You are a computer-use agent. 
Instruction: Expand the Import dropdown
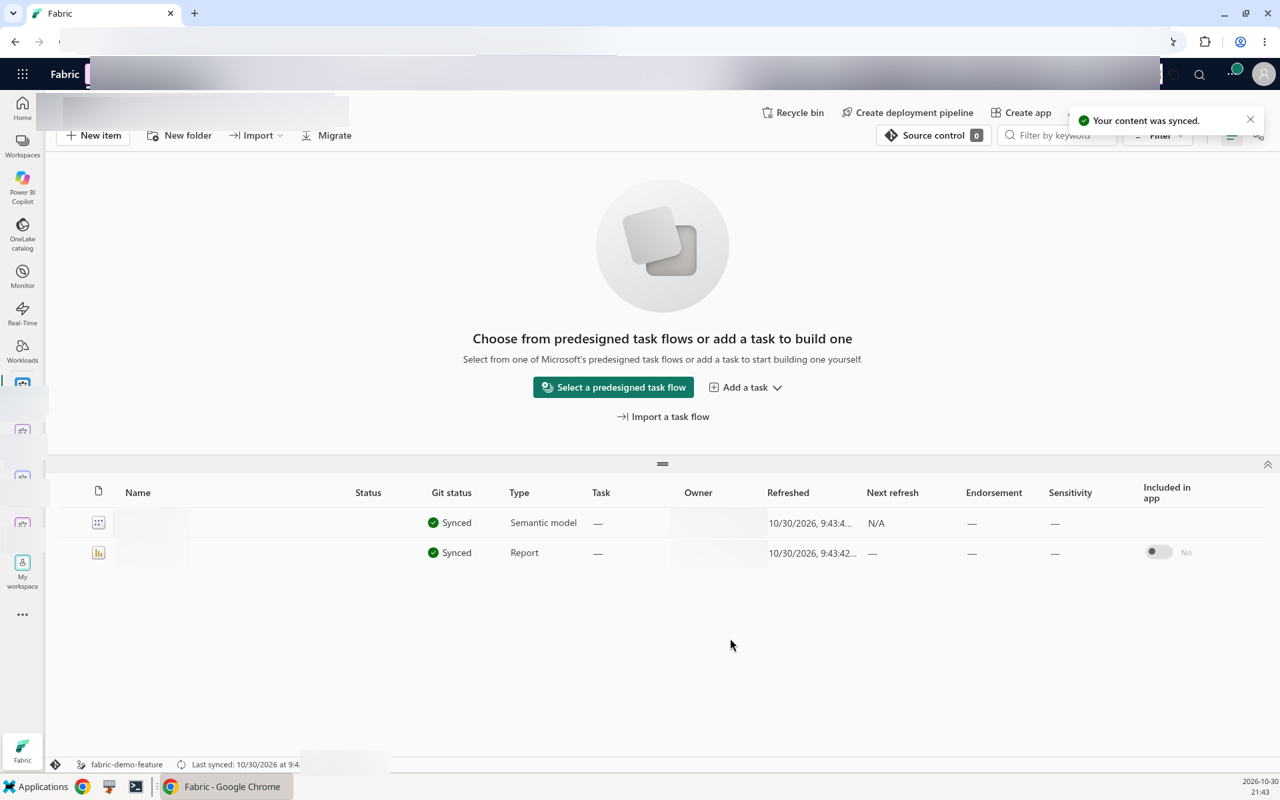coord(256,136)
